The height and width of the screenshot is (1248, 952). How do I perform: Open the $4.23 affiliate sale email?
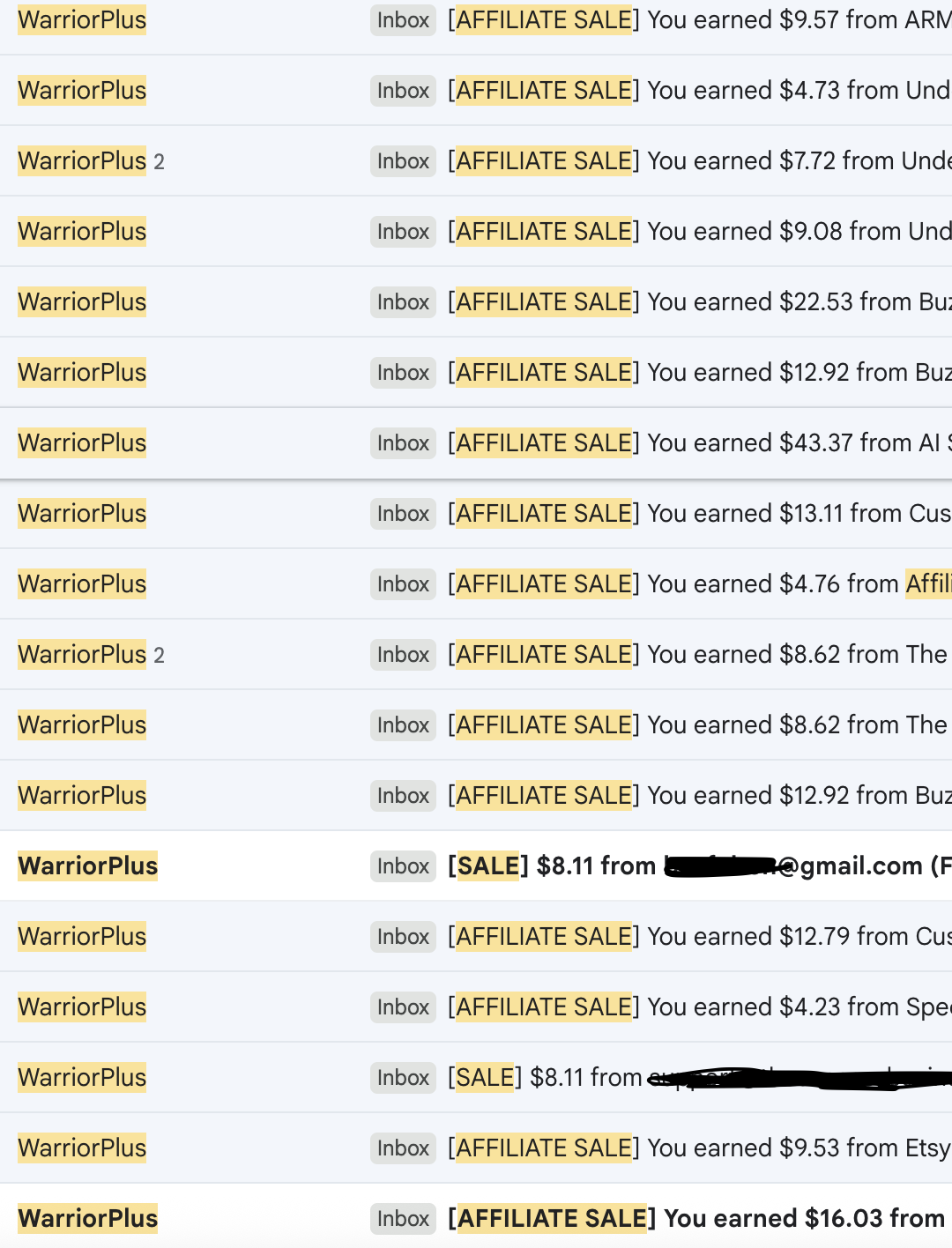coord(696,1007)
